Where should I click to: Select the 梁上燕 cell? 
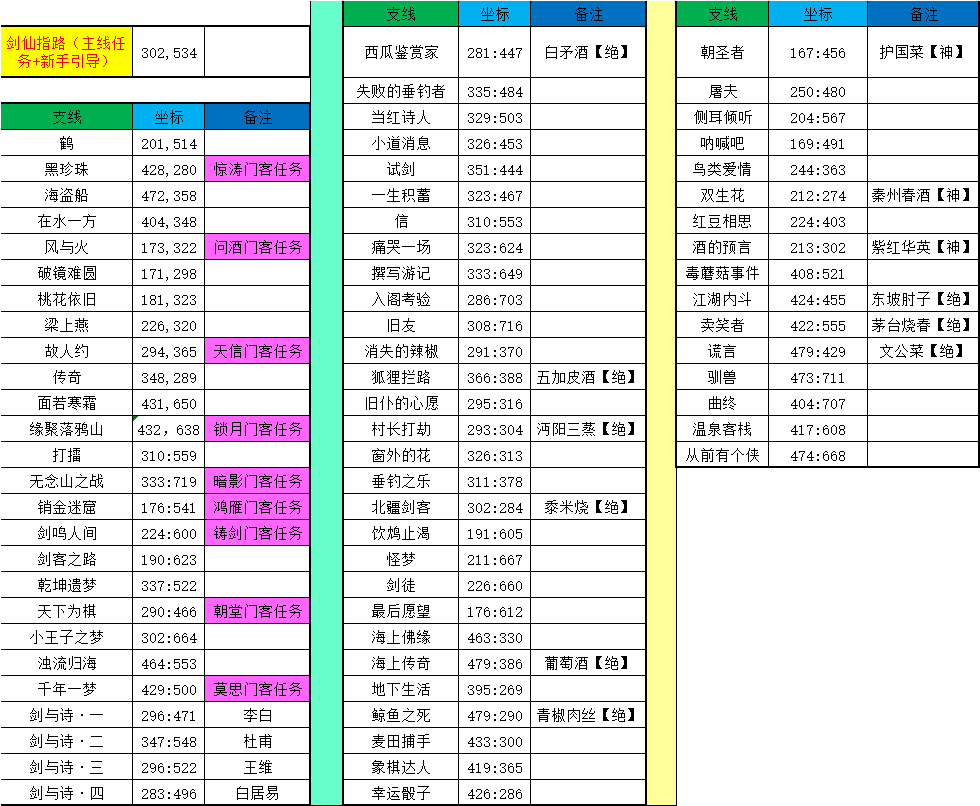[66, 326]
